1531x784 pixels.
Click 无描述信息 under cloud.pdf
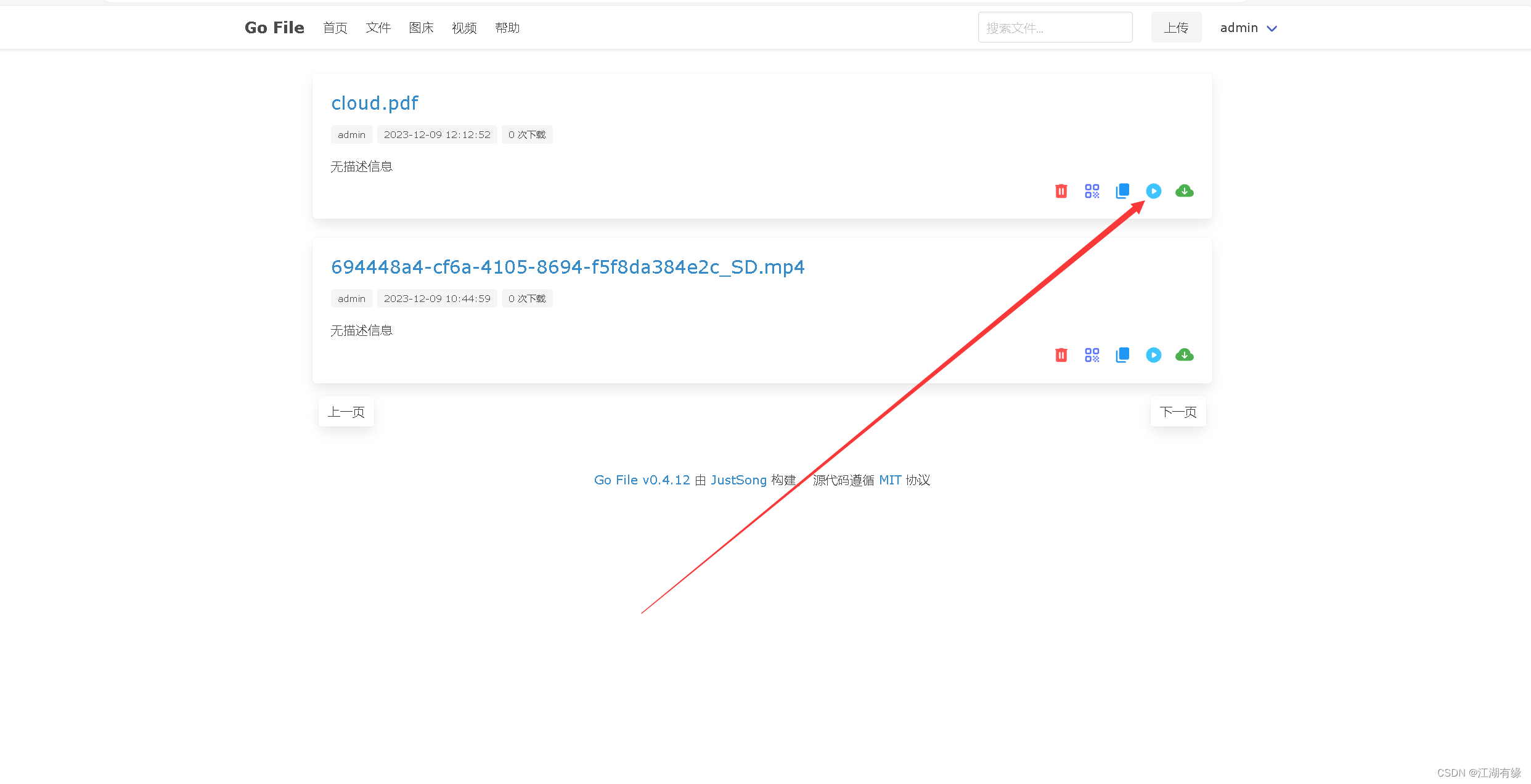pos(362,166)
